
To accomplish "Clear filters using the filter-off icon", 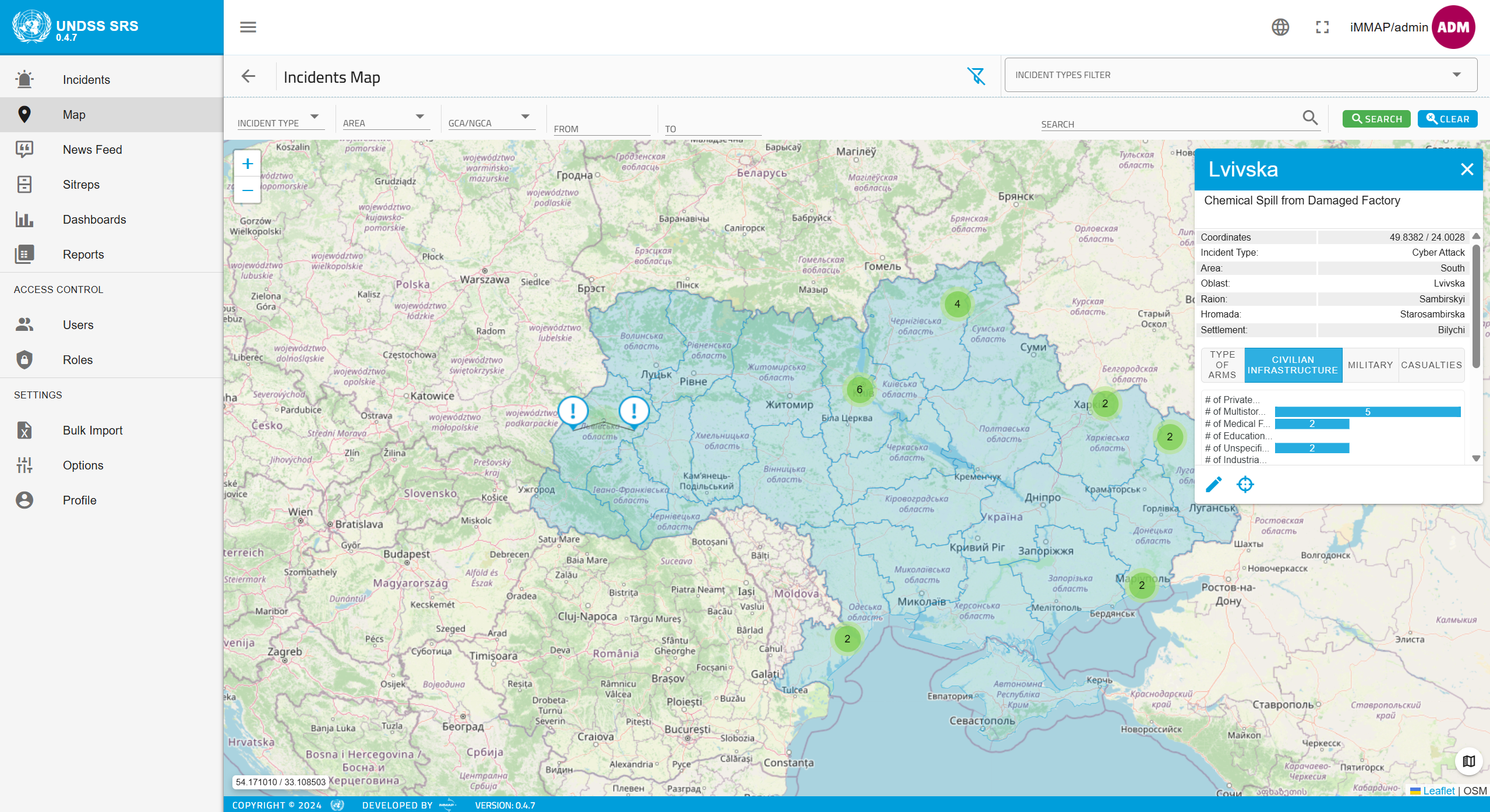I will click(976, 76).
